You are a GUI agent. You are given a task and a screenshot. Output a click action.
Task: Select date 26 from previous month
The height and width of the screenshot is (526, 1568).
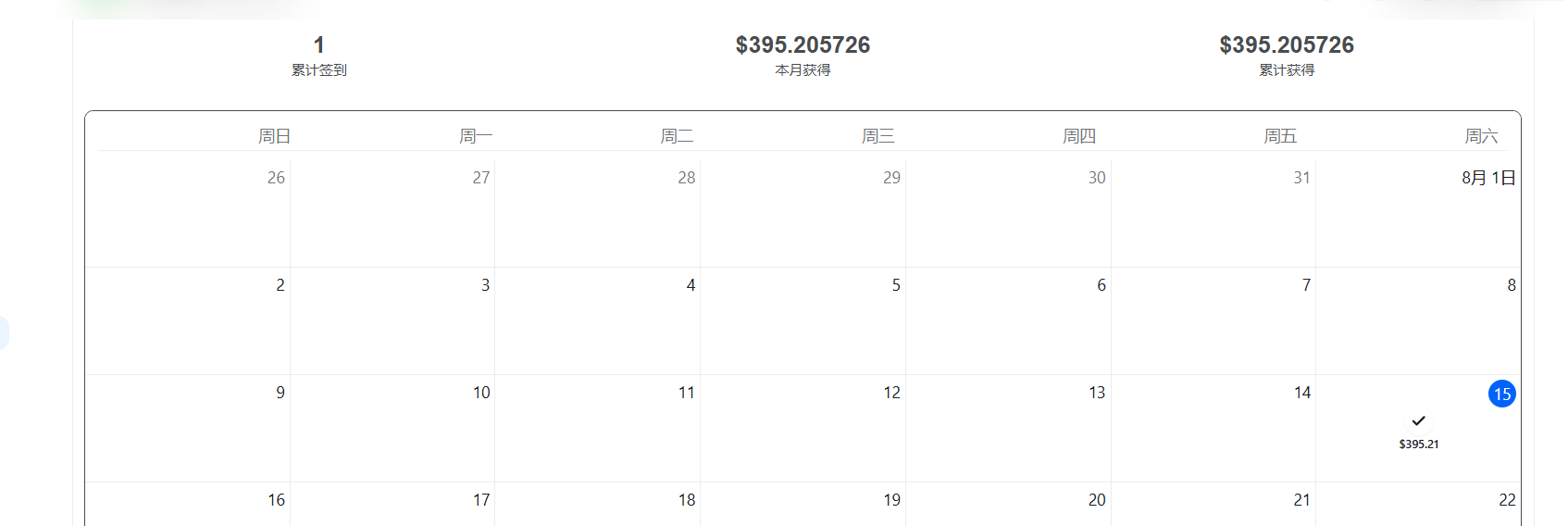[x=276, y=178]
